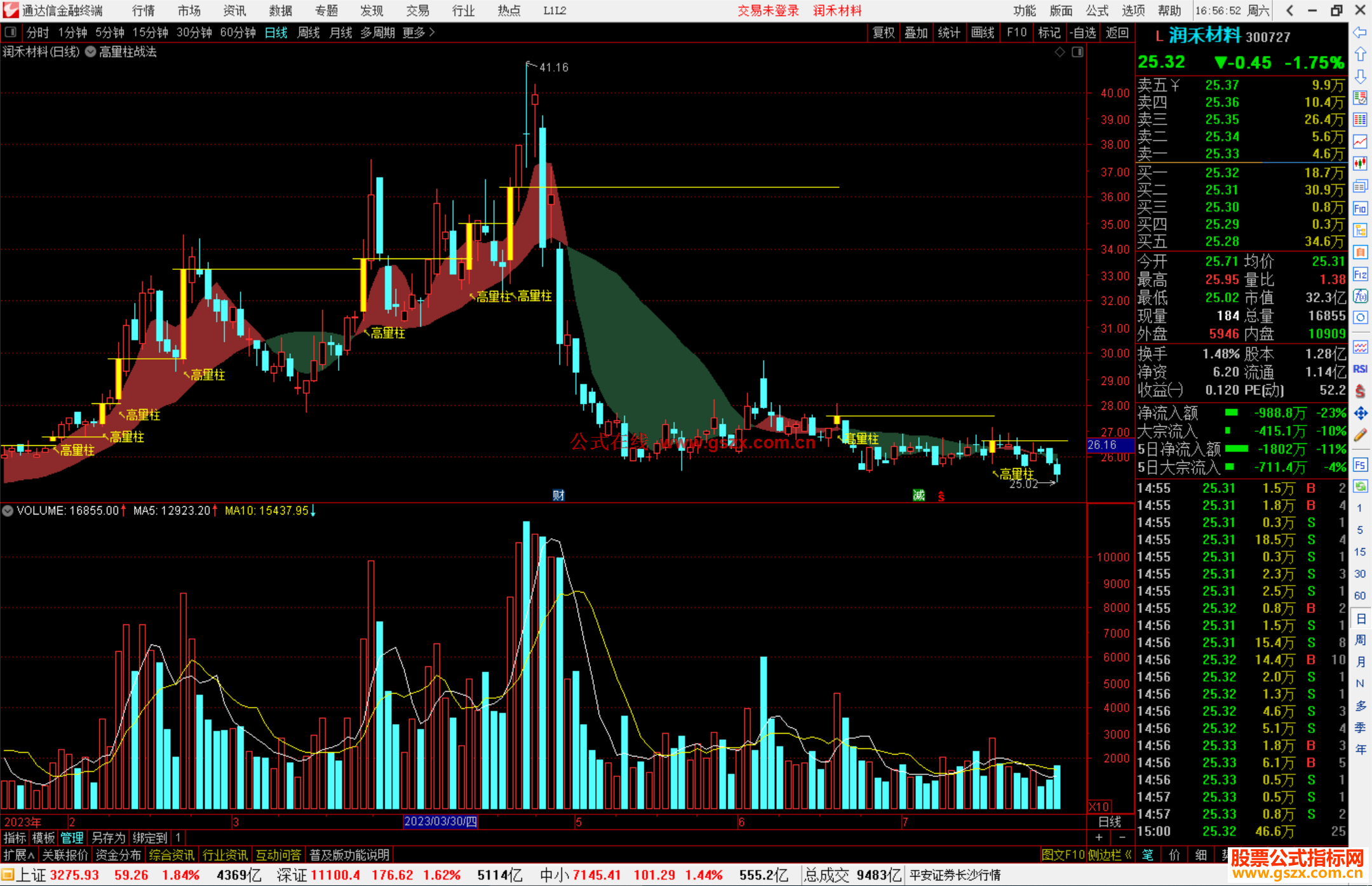1372x886 pixels.
Task: Select the pencil drawing tool icon
Action: 1360,436
